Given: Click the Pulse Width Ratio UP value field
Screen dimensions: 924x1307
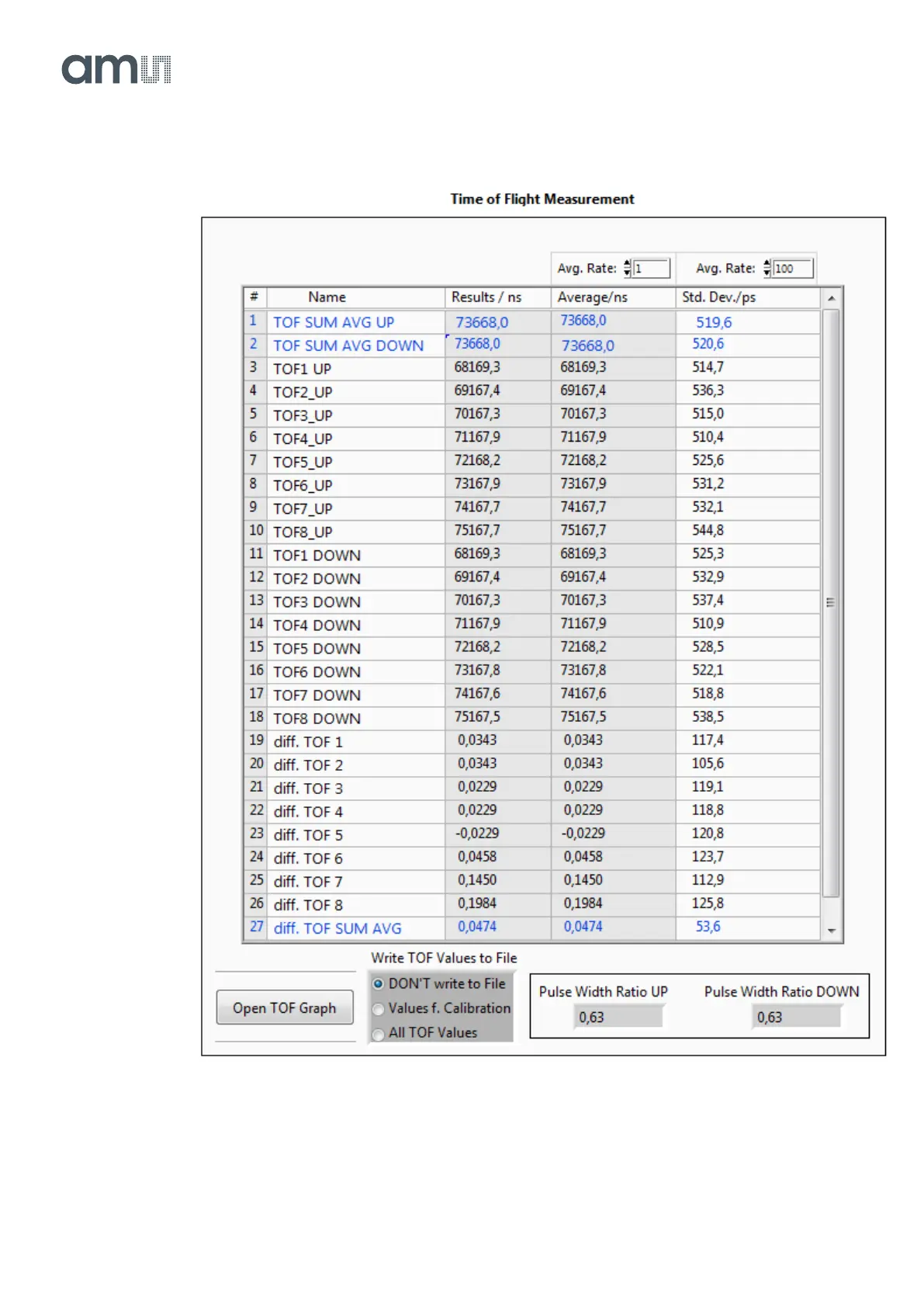Looking at the screenshot, I should pyautogui.click(x=618, y=1017).
